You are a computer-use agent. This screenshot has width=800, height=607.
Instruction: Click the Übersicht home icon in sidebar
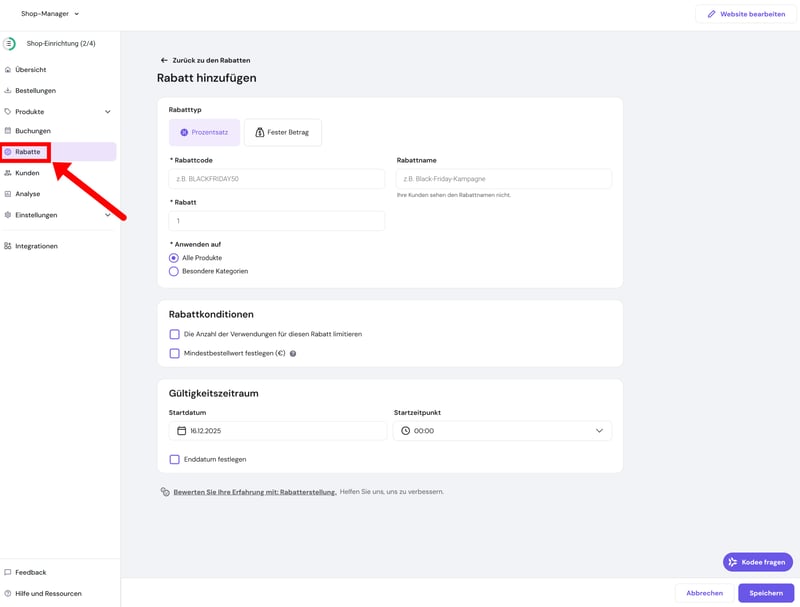[8, 70]
